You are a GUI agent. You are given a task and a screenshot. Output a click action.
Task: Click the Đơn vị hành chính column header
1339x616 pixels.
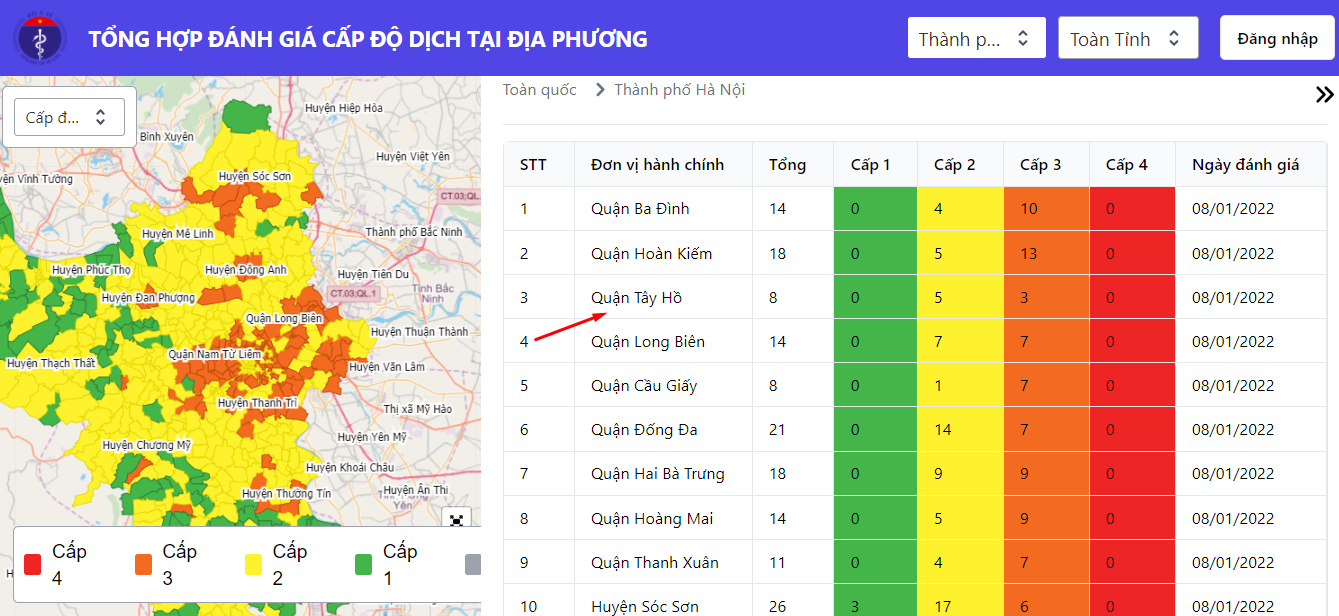657,165
